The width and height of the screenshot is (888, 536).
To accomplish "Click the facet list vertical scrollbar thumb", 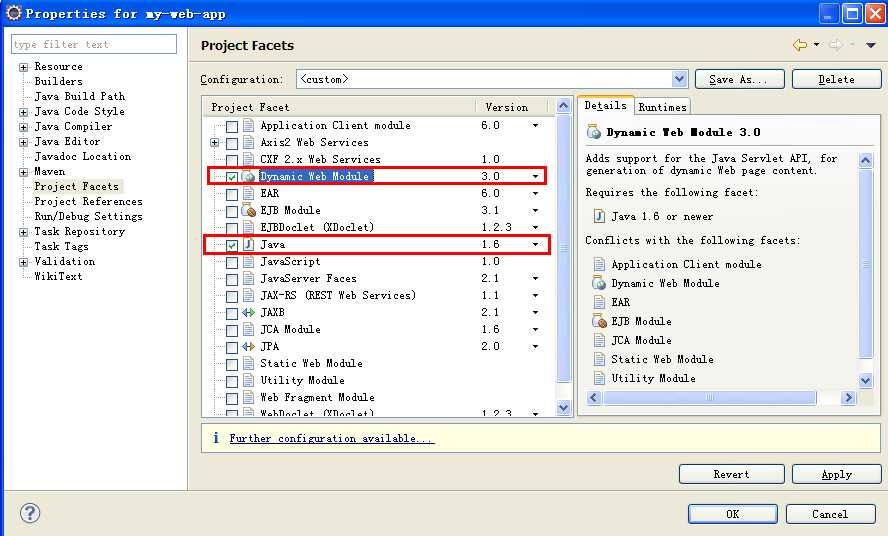I will 563,248.
